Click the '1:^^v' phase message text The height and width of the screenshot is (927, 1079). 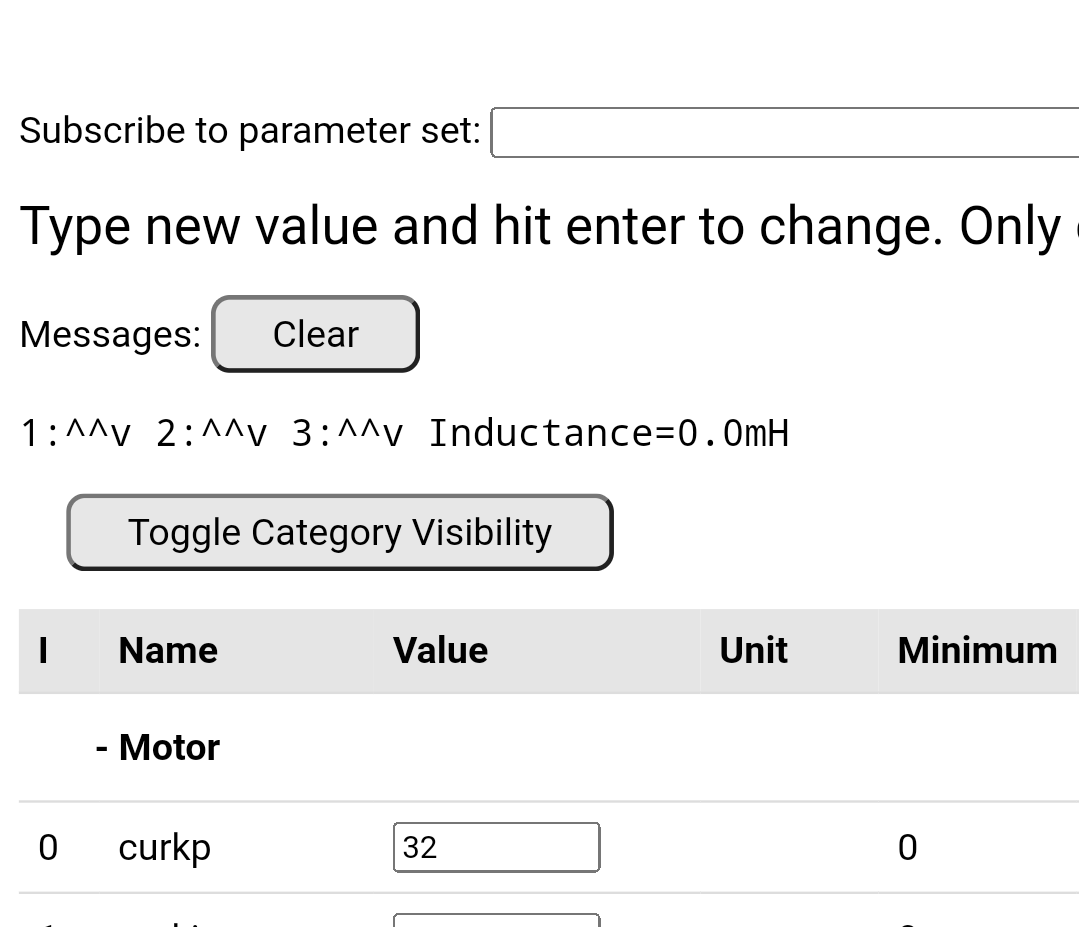(x=76, y=434)
